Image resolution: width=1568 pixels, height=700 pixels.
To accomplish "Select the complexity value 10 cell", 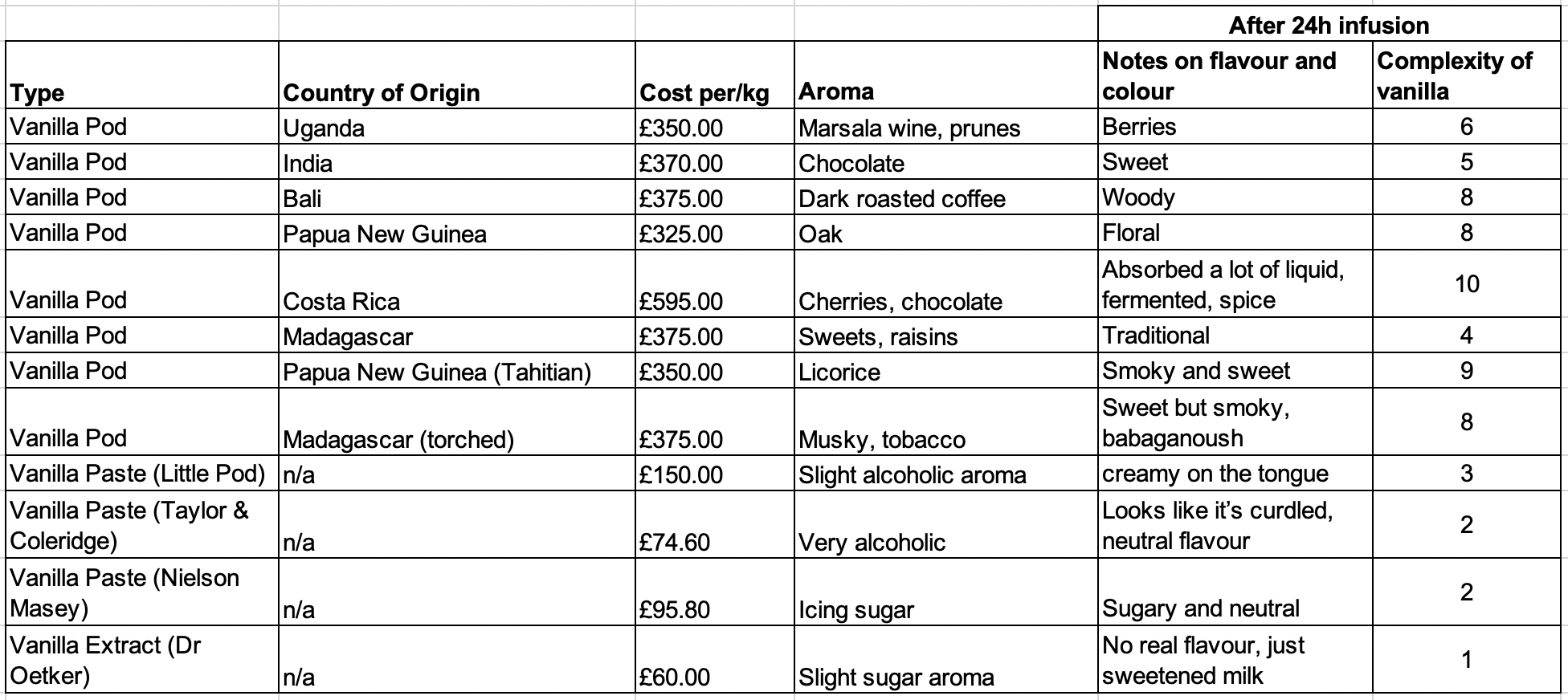I will 1466,283.
